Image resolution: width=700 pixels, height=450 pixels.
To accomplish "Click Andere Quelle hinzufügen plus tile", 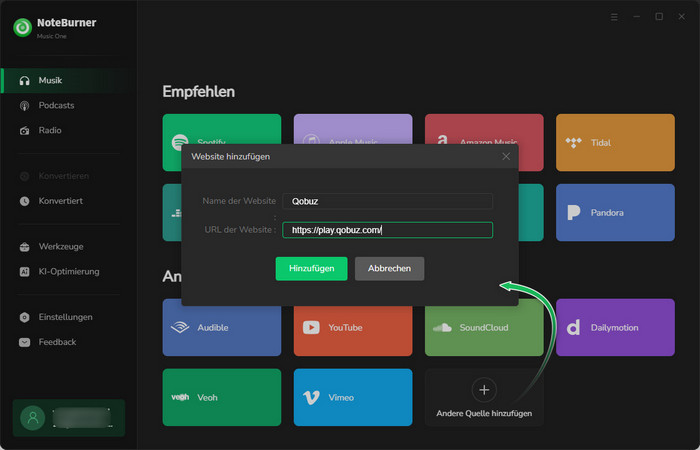I will 484,397.
